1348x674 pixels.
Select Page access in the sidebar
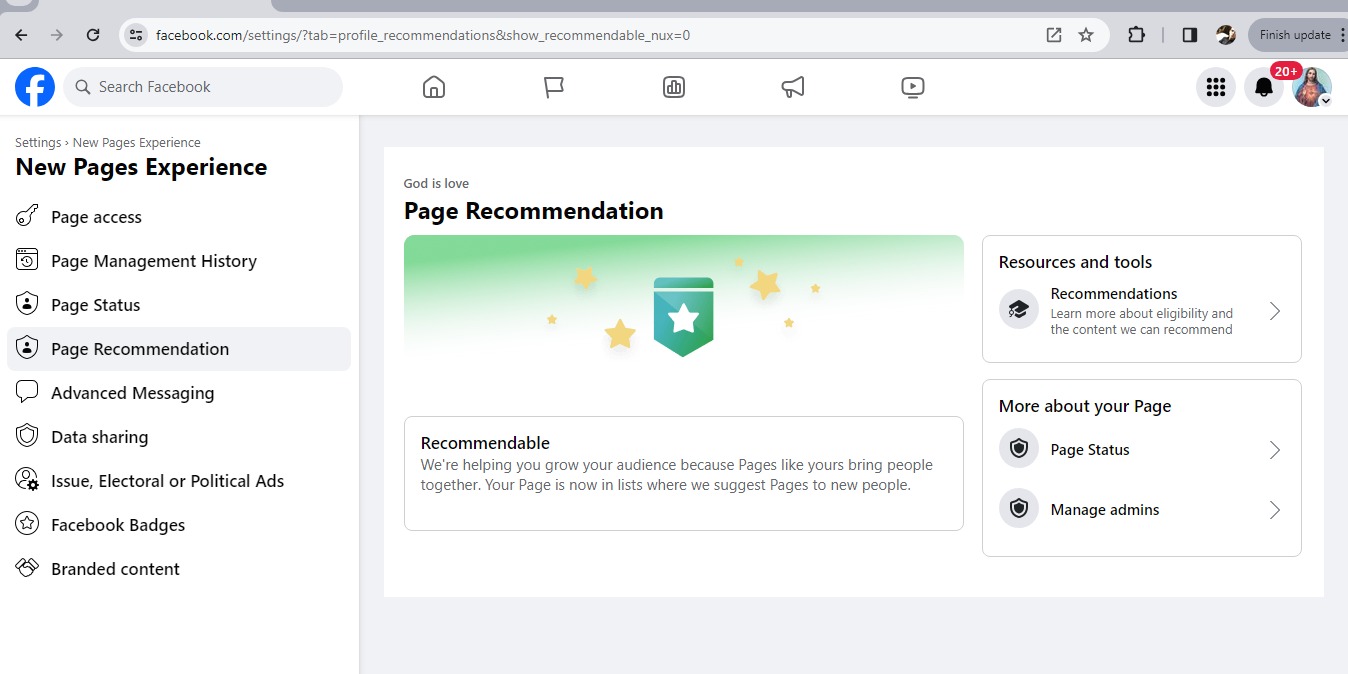[x=96, y=217]
